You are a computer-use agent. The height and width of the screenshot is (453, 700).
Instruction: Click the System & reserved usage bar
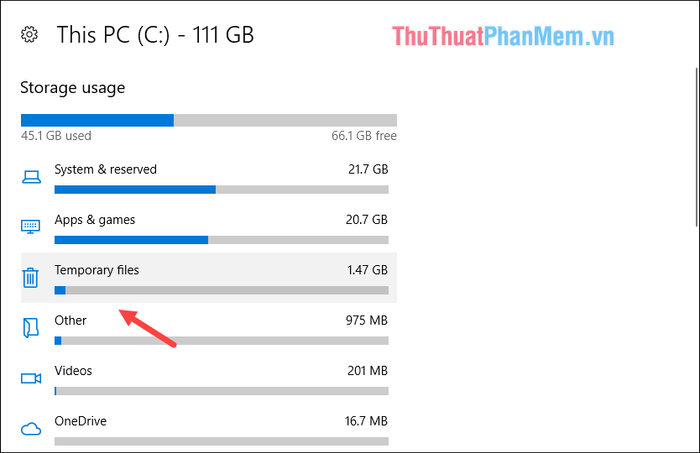(x=221, y=190)
